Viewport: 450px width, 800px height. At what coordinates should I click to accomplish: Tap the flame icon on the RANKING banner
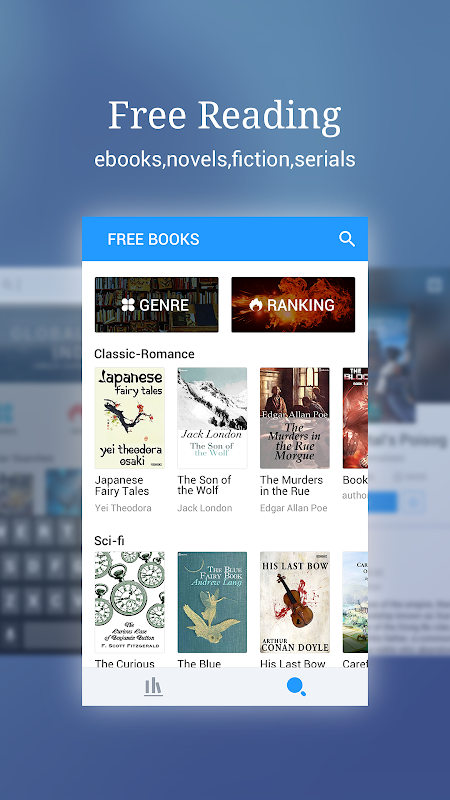point(256,305)
